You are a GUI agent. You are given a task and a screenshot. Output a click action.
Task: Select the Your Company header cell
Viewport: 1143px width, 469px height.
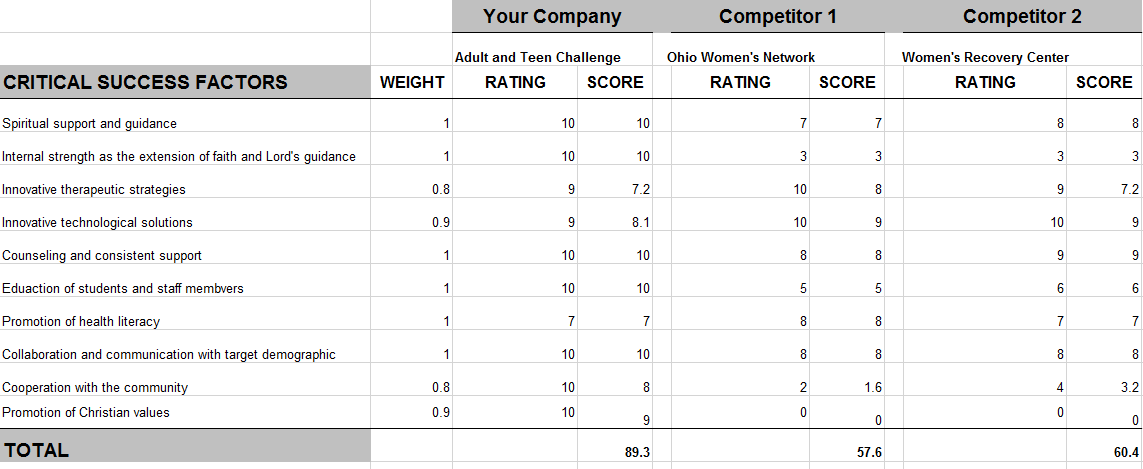[552, 16]
